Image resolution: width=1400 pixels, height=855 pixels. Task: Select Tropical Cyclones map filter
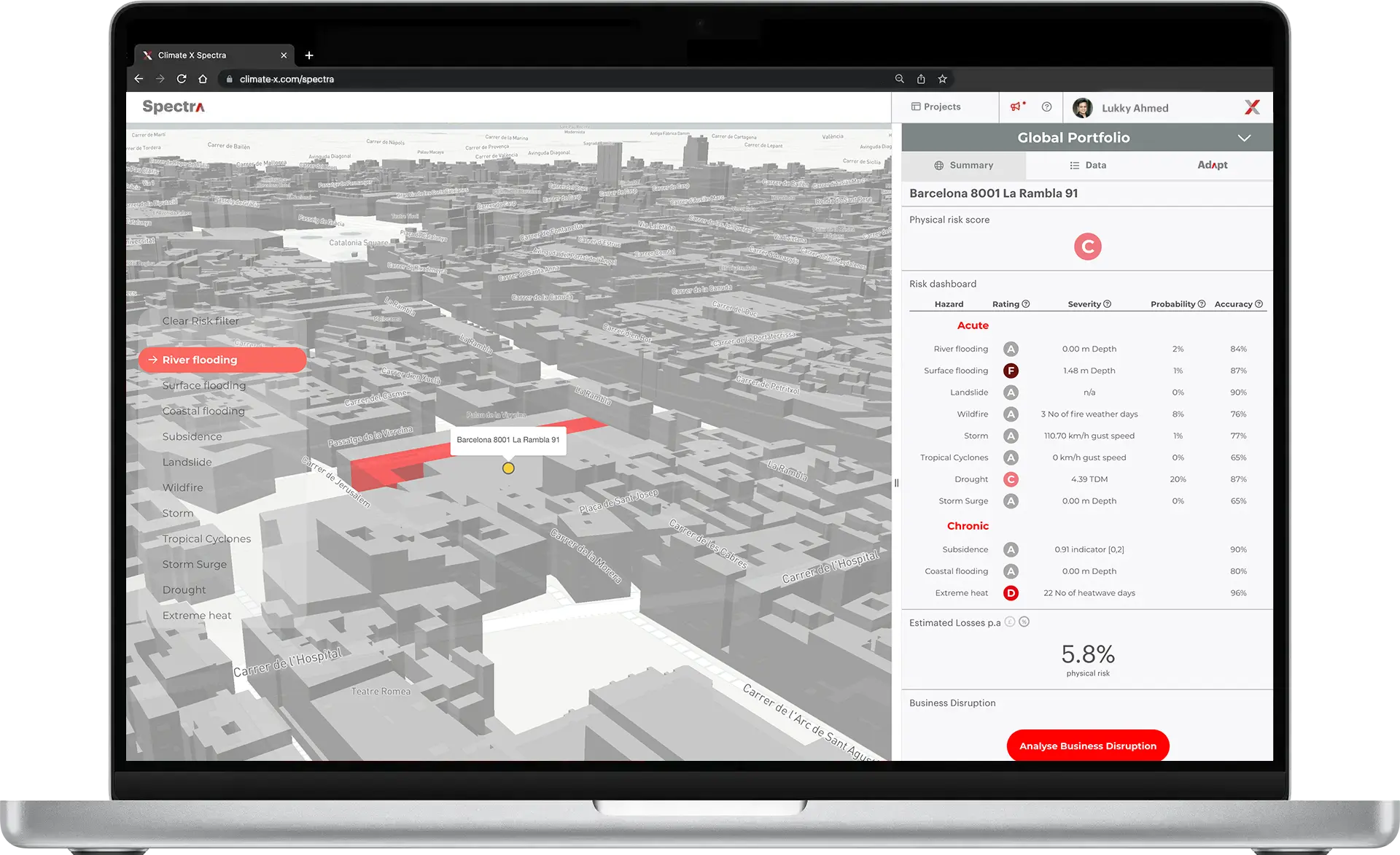pyautogui.click(x=206, y=539)
